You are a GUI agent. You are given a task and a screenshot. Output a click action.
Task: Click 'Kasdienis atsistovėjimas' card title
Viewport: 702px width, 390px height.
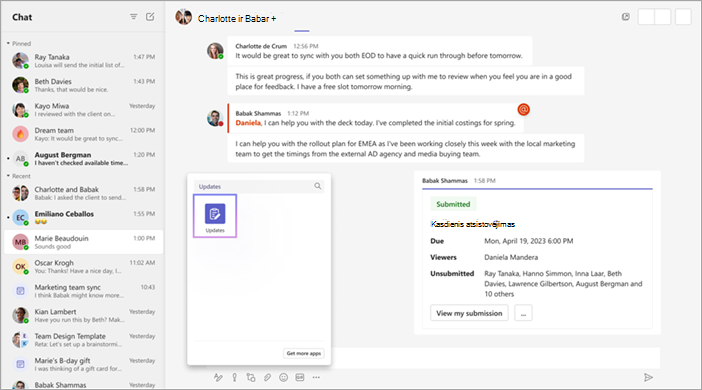(x=473, y=224)
